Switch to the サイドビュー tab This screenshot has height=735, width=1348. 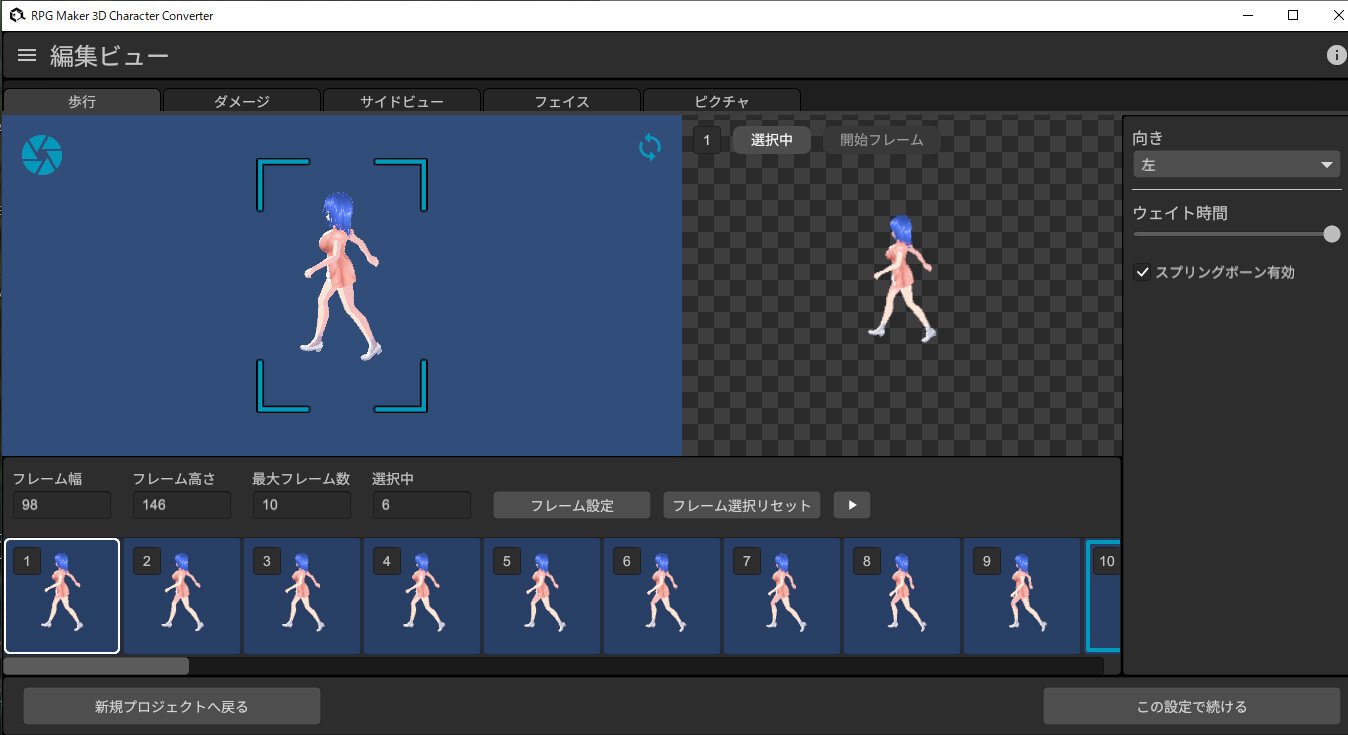(401, 100)
